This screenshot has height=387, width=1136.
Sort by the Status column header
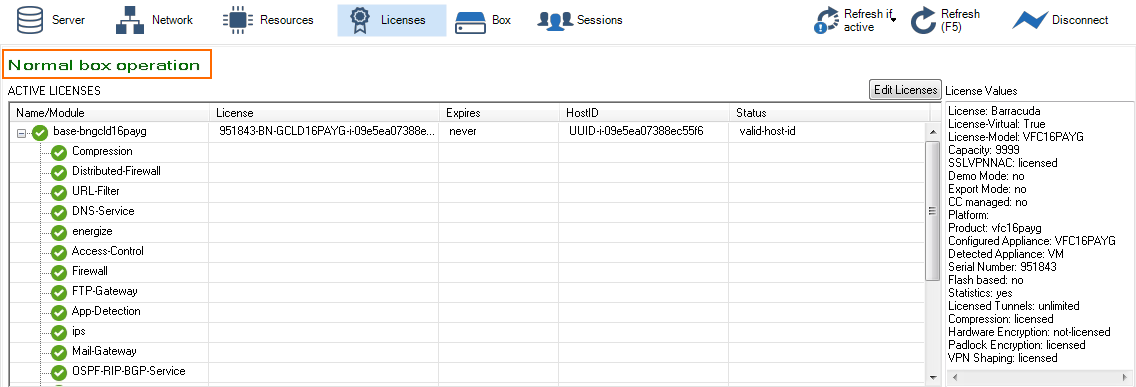click(830, 113)
